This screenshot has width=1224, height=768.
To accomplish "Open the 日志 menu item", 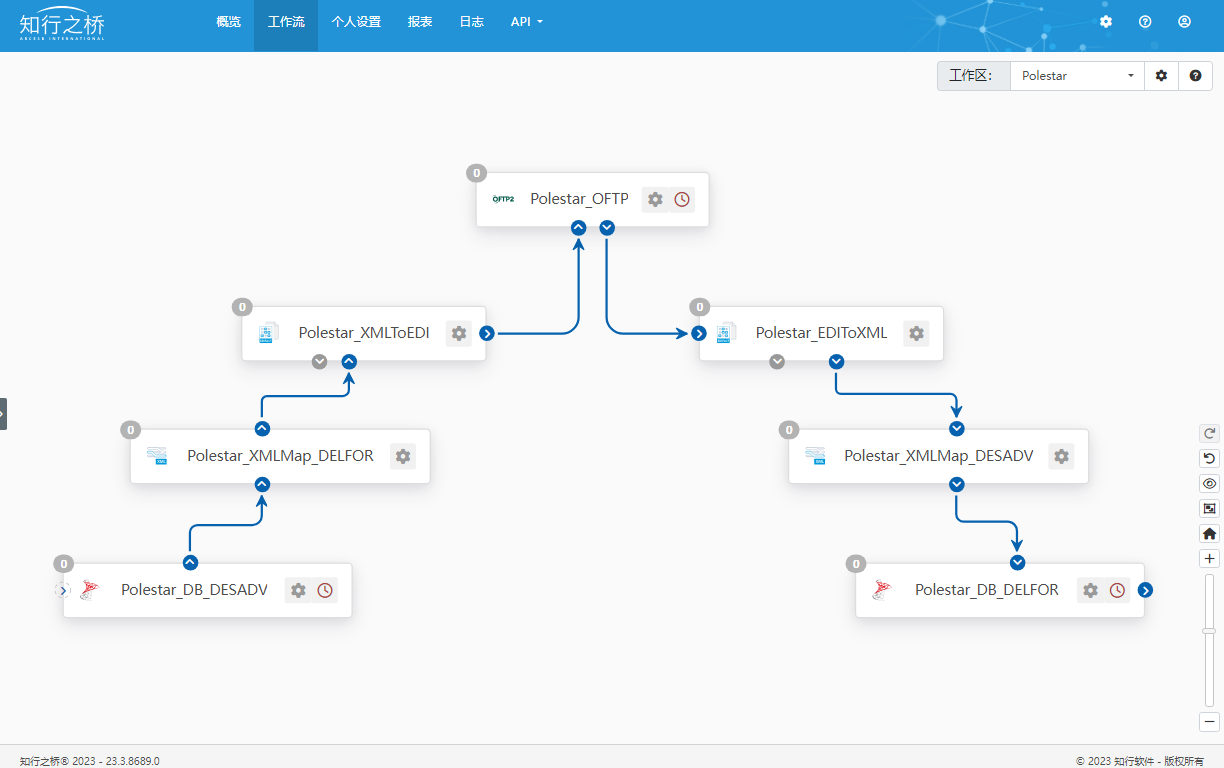I will tap(471, 22).
